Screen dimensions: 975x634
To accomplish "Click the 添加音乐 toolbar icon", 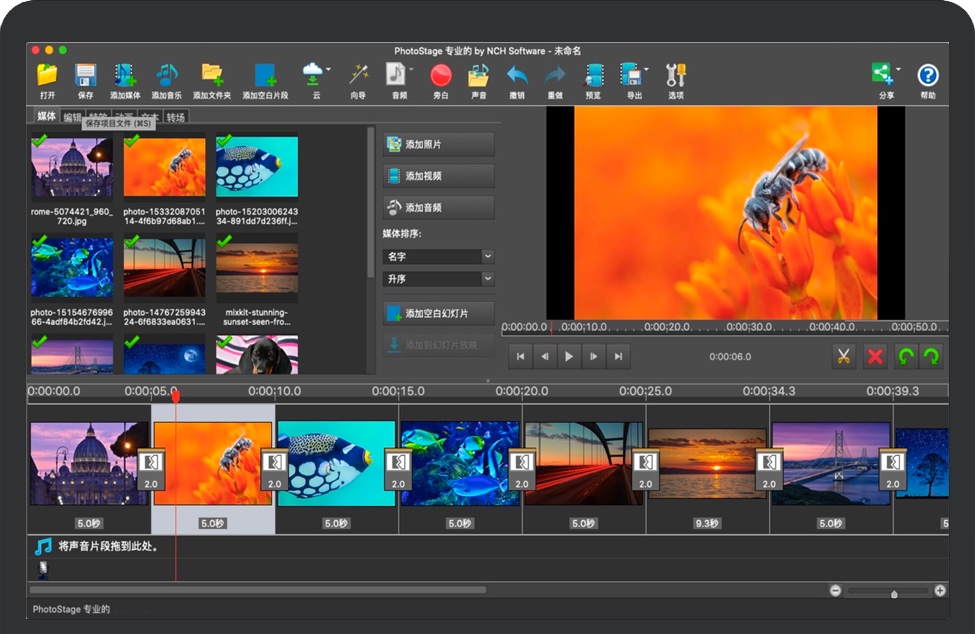I will (166, 76).
